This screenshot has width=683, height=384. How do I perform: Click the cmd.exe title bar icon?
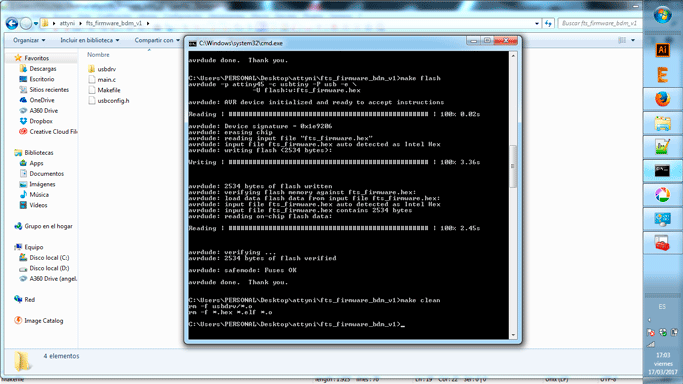[x=193, y=44]
